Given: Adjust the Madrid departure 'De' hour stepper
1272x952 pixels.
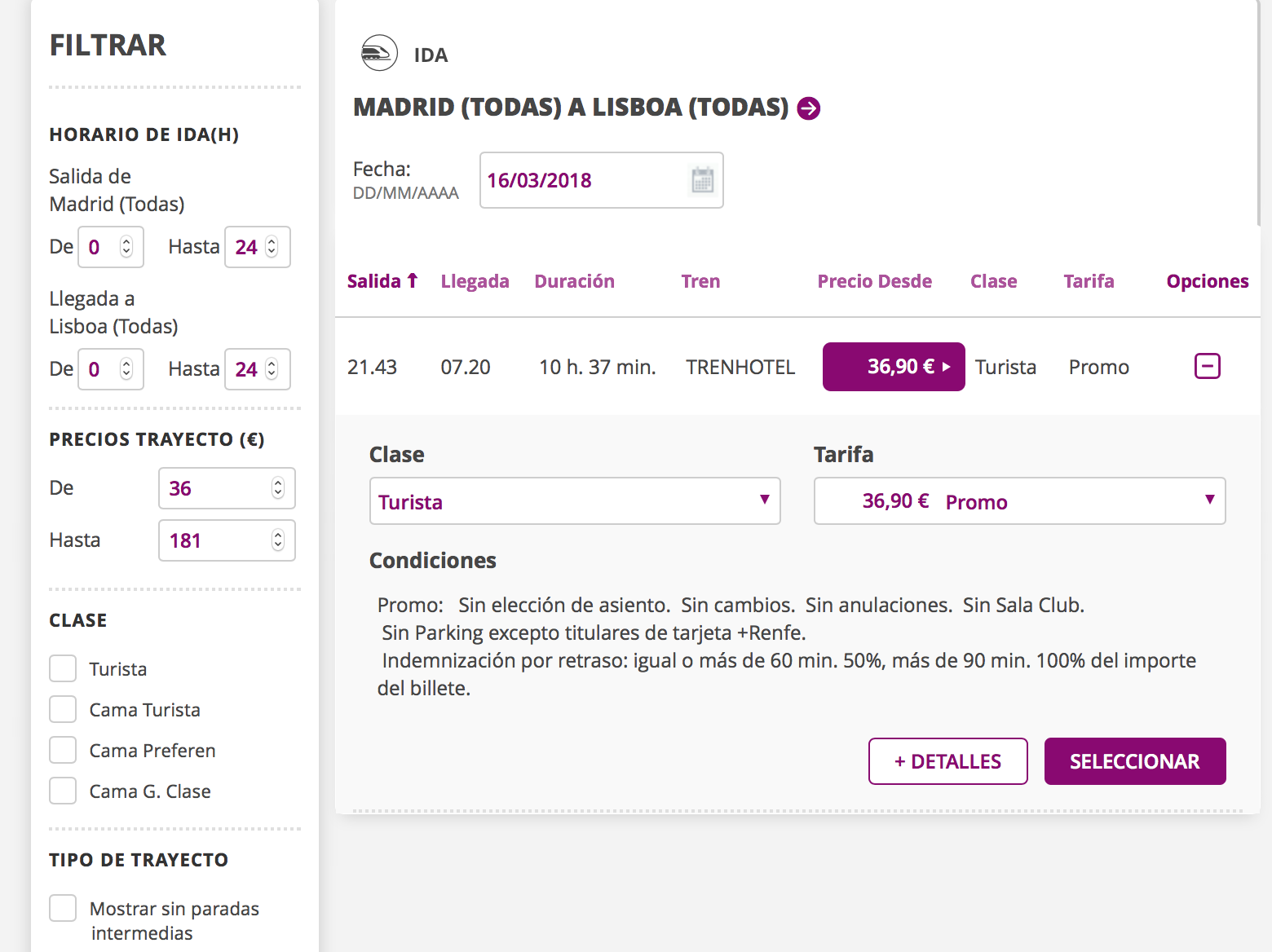Looking at the screenshot, I should [x=126, y=247].
